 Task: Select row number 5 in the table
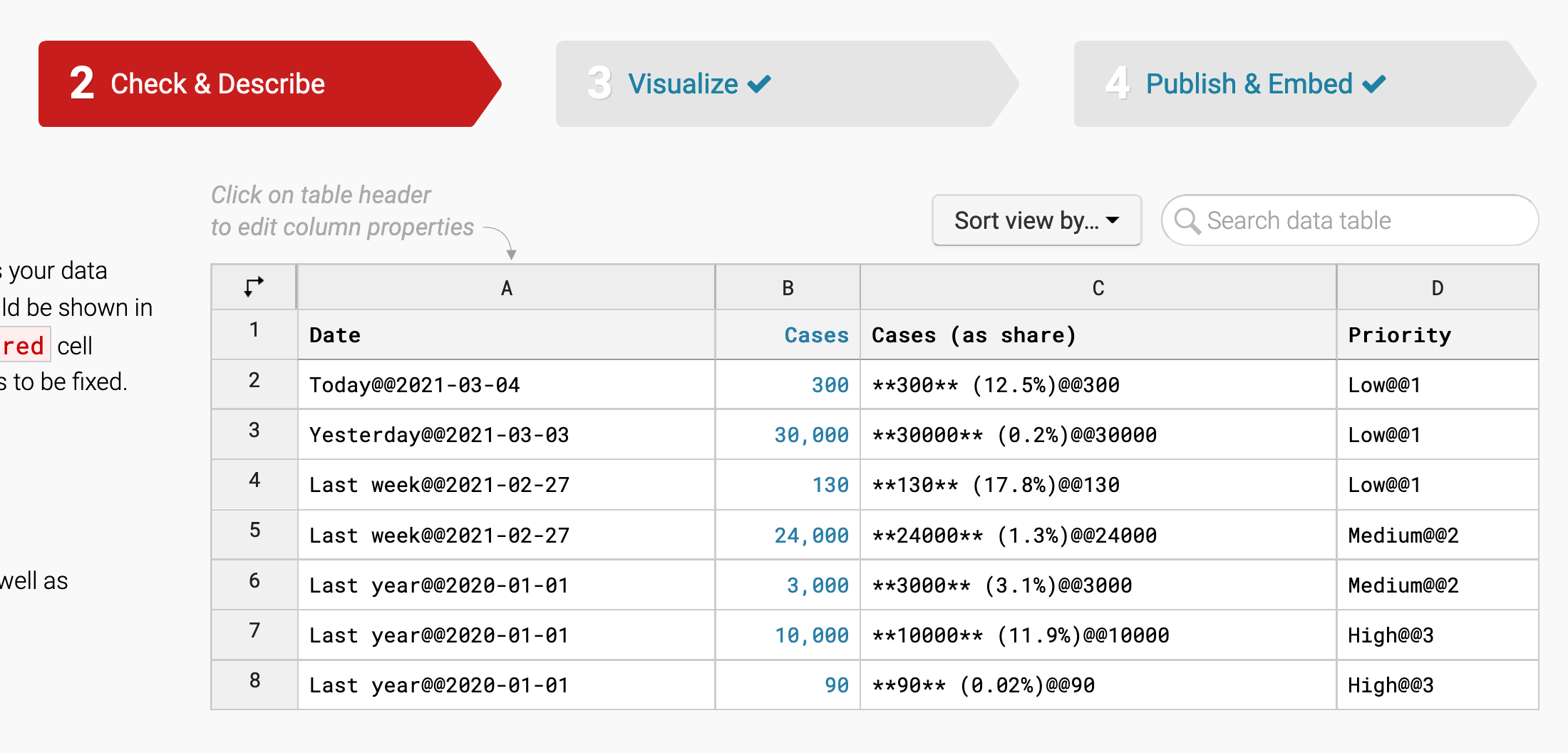click(254, 534)
